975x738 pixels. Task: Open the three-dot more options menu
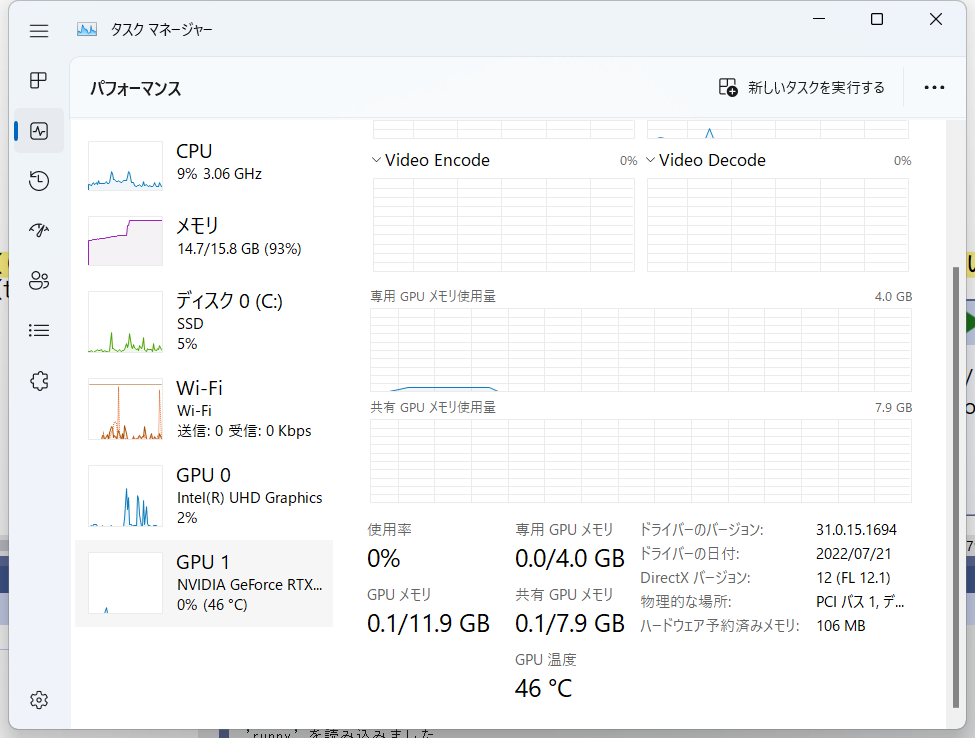934,88
